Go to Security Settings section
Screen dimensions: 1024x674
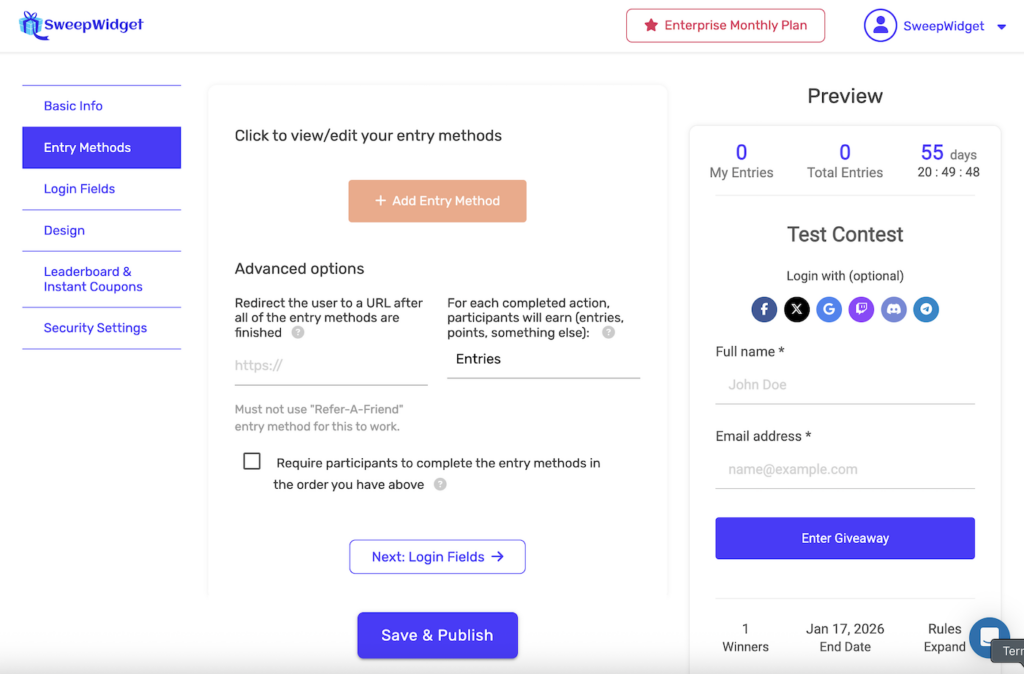[x=95, y=328]
